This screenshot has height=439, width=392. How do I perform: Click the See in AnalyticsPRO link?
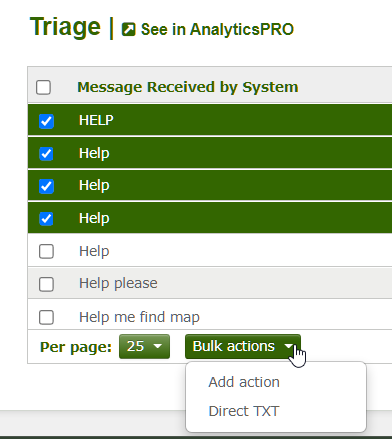[208, 29]
